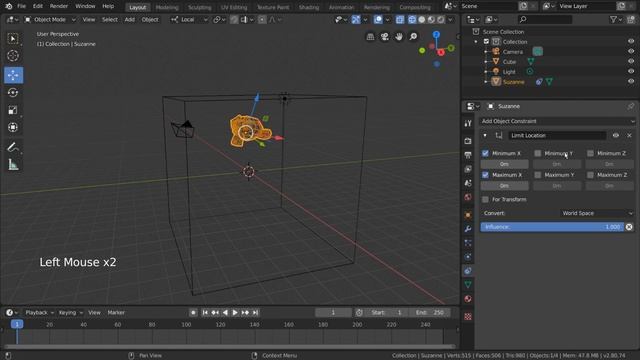640x360 pixels.
Task: Select the Measure tool
Action: (x=13, y=165)
